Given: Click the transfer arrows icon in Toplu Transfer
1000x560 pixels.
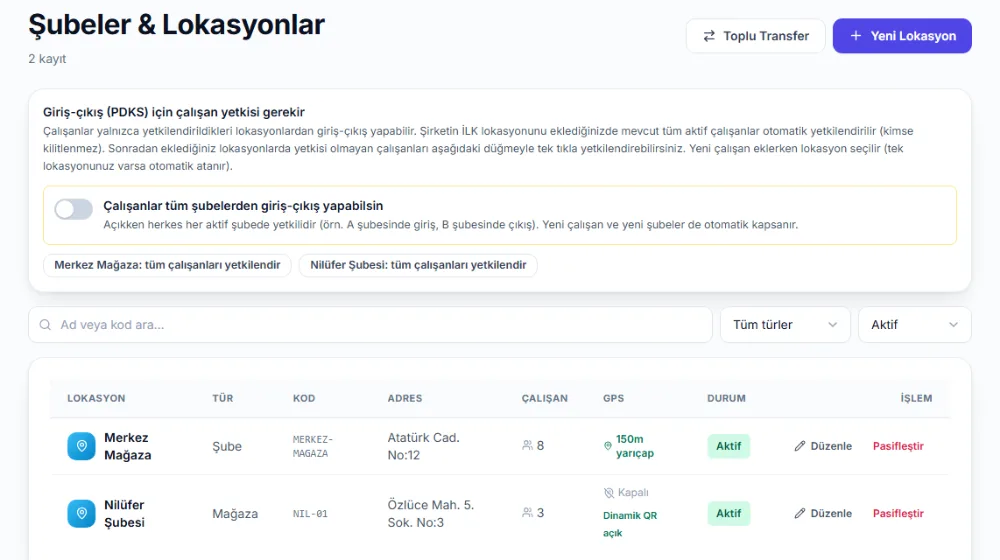Looking at the screenshot, I should pyautogui.click(x=709, y=36).
